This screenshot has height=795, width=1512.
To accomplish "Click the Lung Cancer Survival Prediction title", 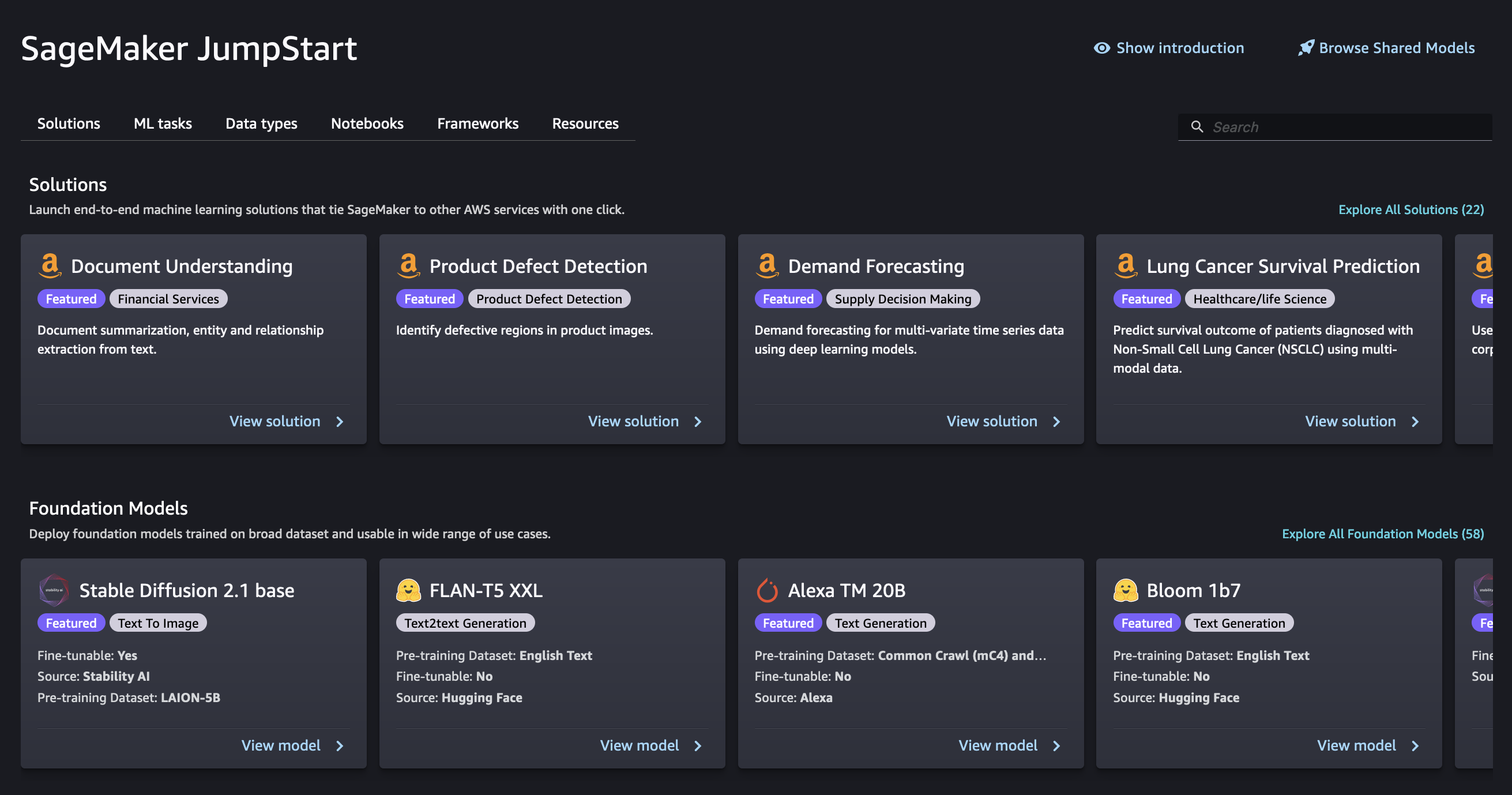I will [1283, 266].
